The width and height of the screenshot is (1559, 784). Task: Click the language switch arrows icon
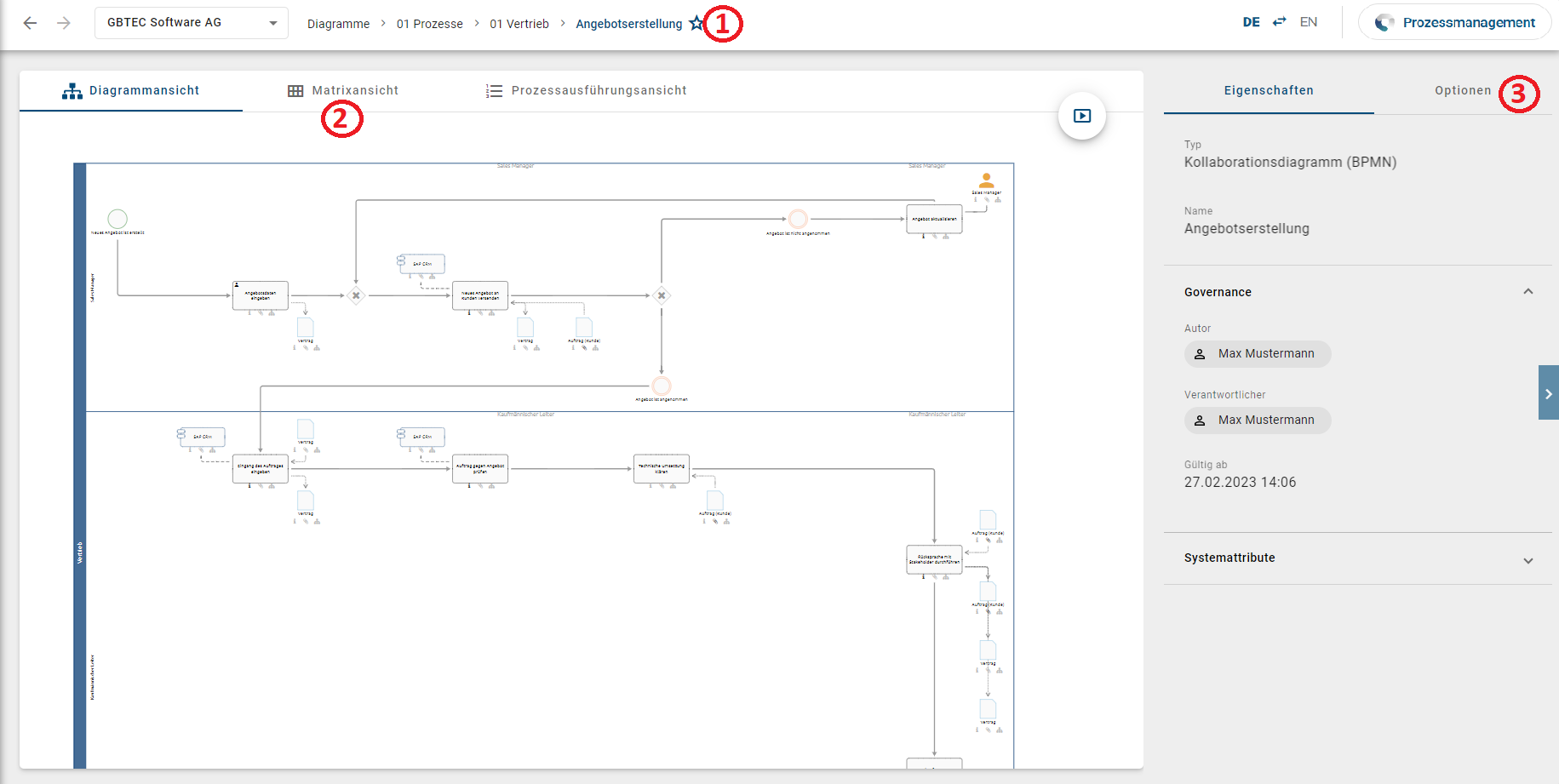[1279, 22]
